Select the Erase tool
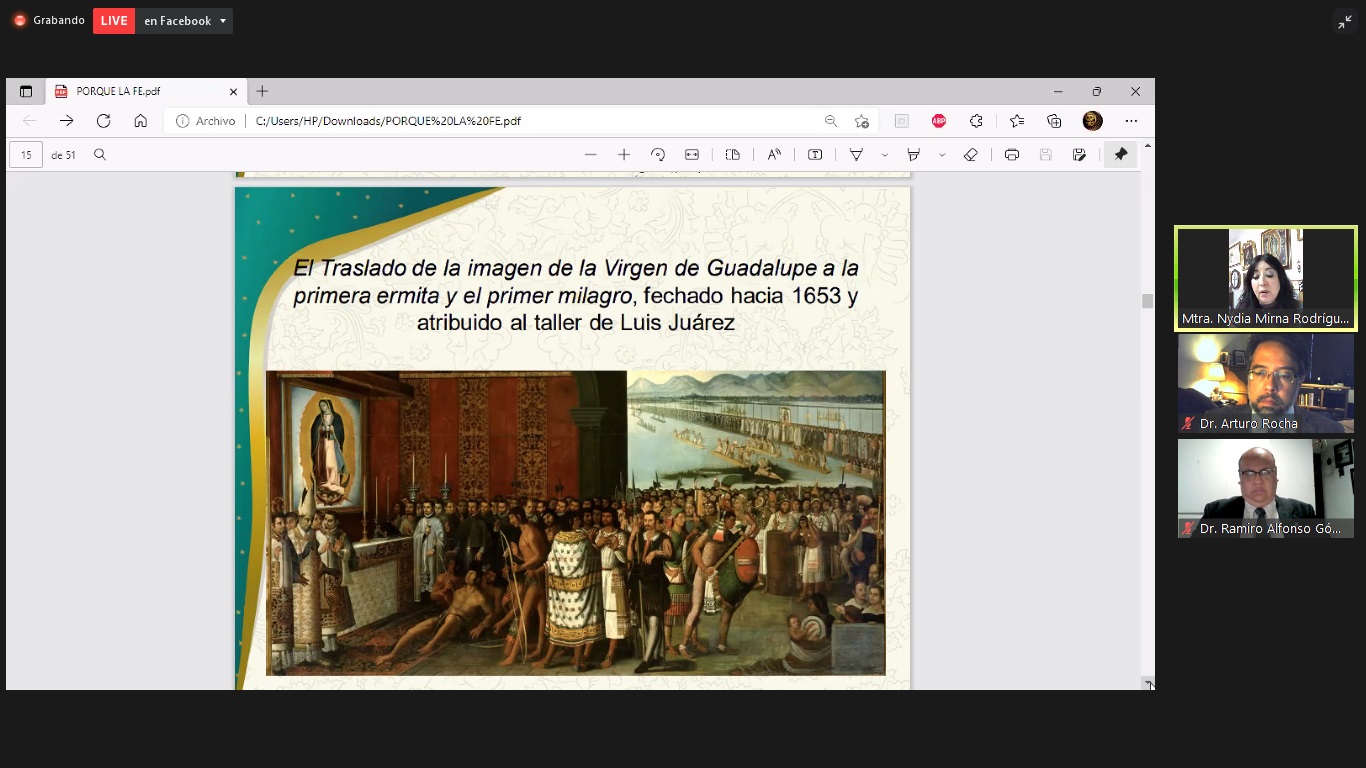Image resolution: width=1366 pixels, height=768 pixels. click(970, 155)
